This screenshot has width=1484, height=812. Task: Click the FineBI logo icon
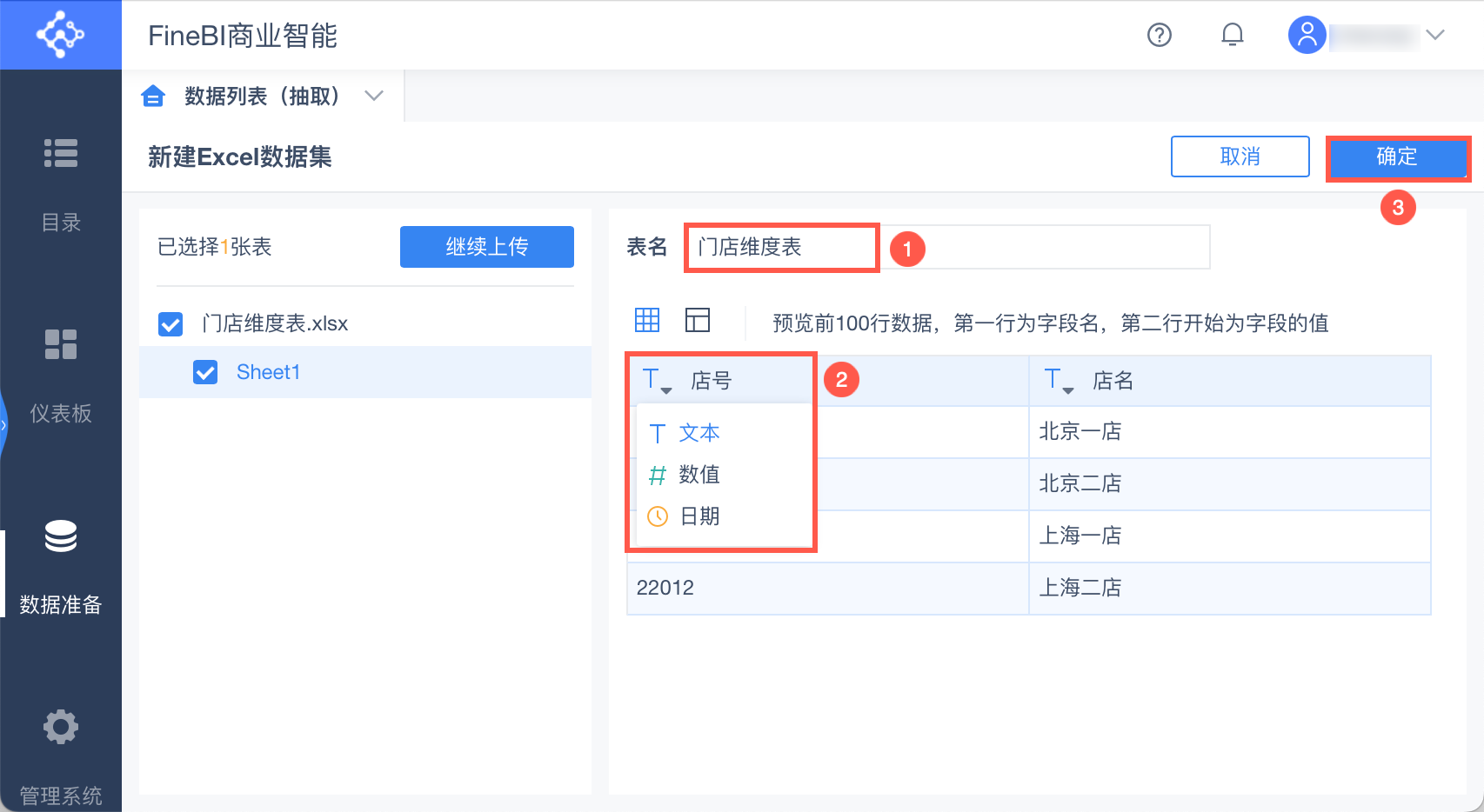pyautogui.click(x=60, y=35)
